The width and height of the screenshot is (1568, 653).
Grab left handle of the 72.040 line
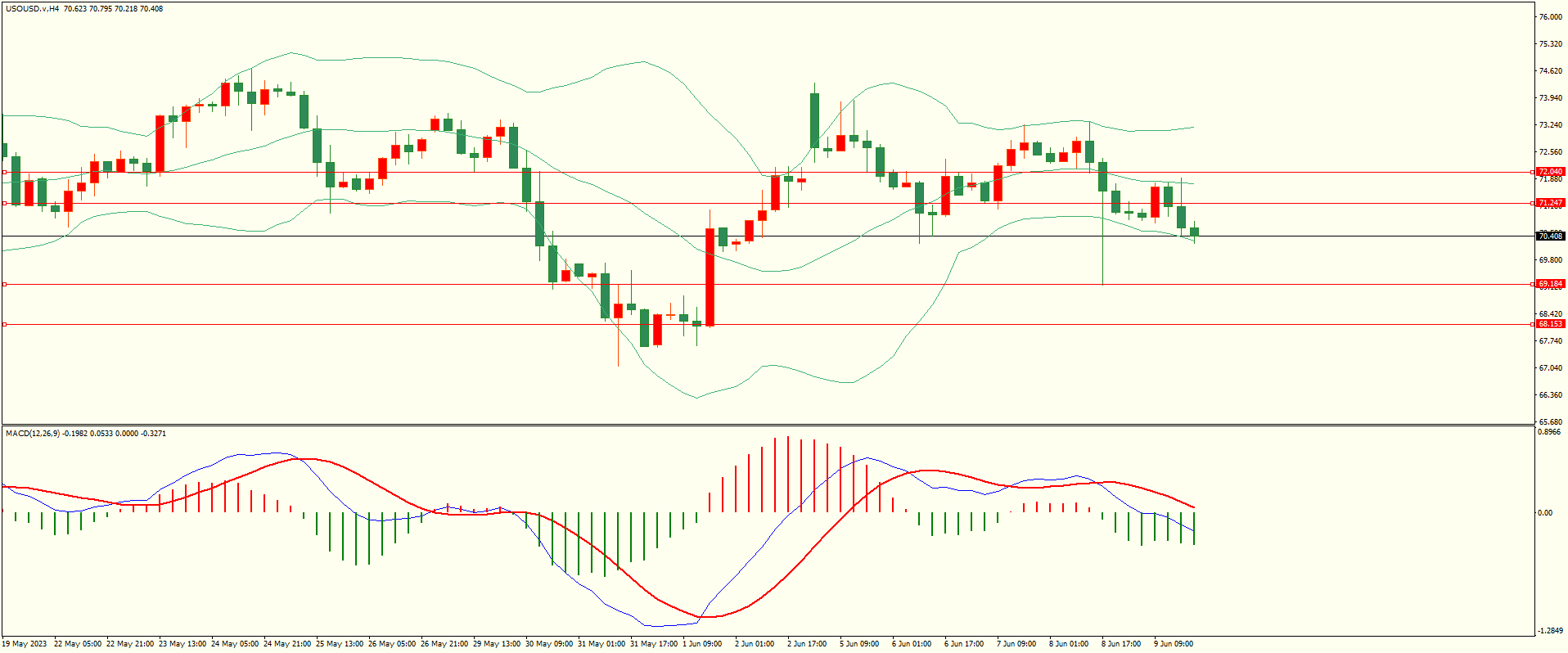(4, 172)
